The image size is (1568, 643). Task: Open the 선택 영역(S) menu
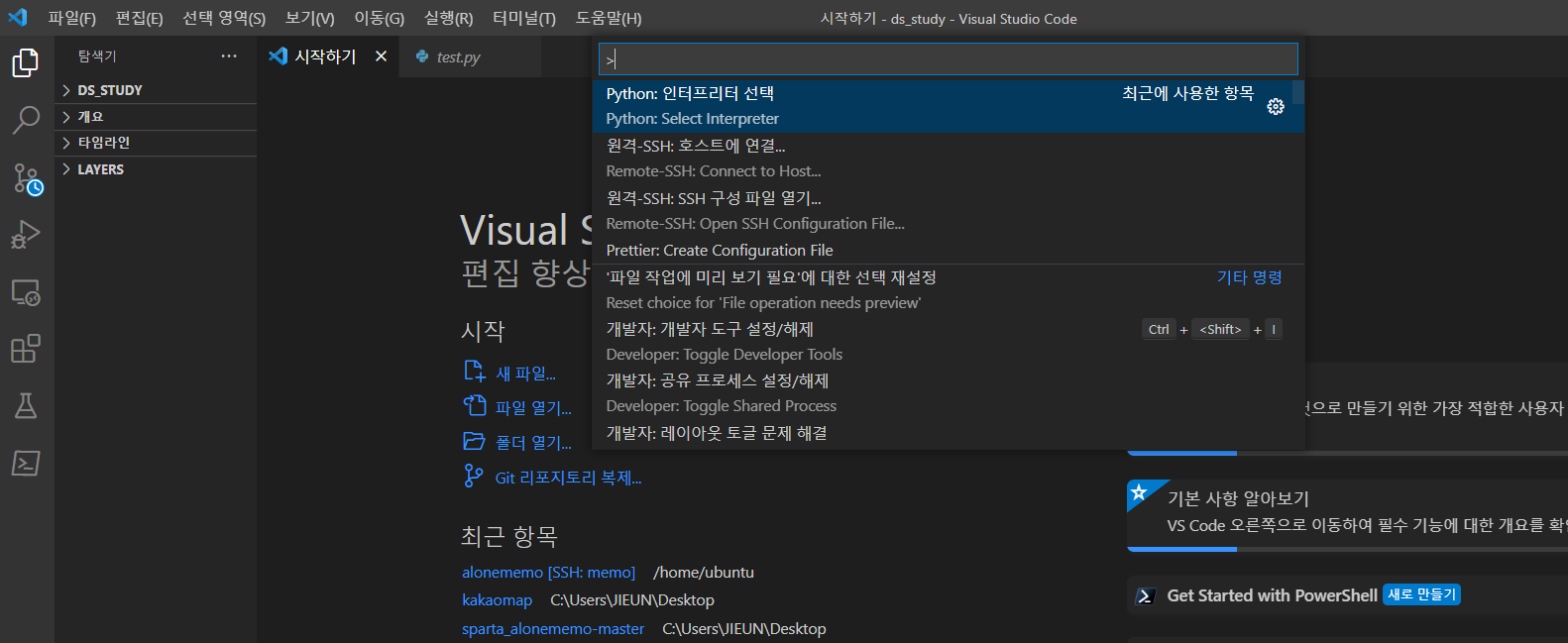(x=224, y=19)
